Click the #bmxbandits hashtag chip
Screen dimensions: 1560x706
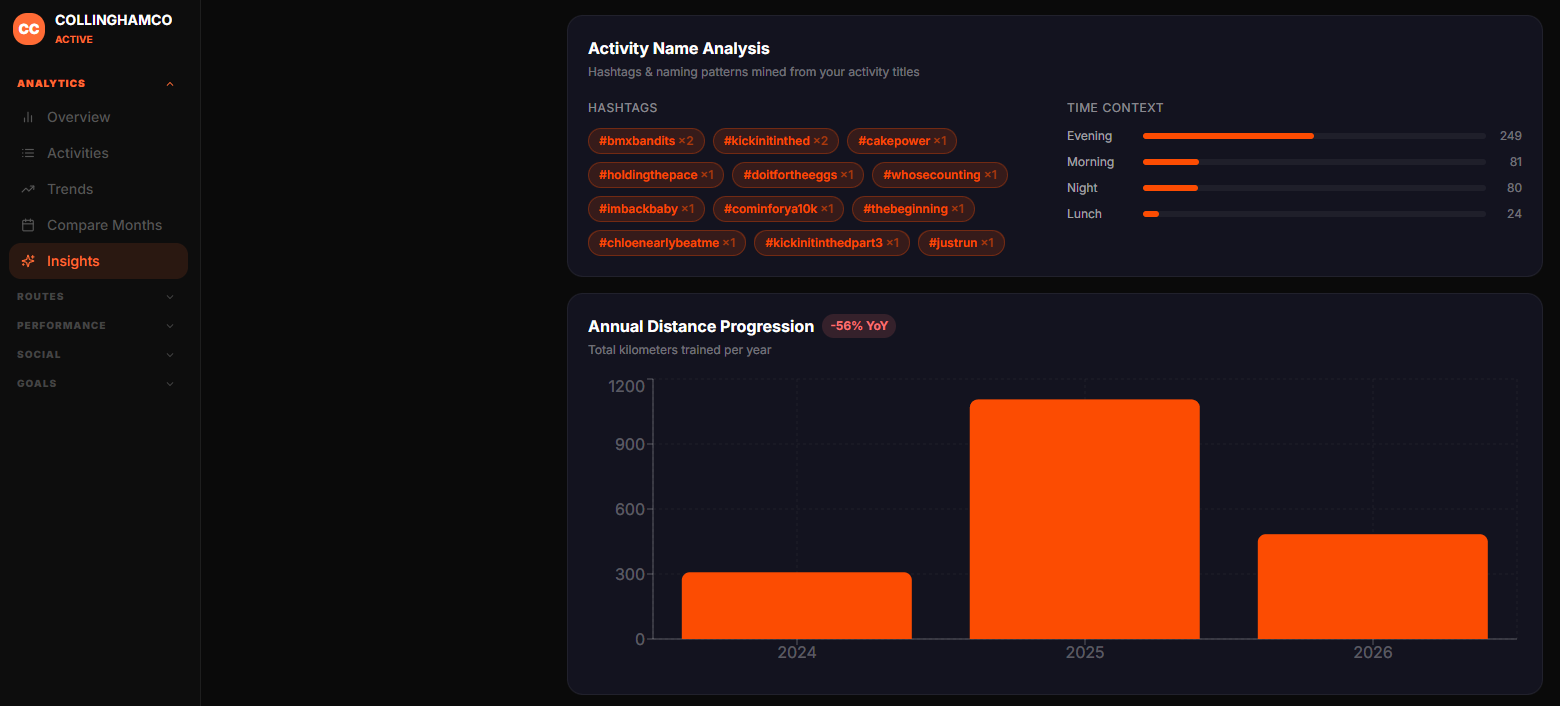[x=646, y=141]
